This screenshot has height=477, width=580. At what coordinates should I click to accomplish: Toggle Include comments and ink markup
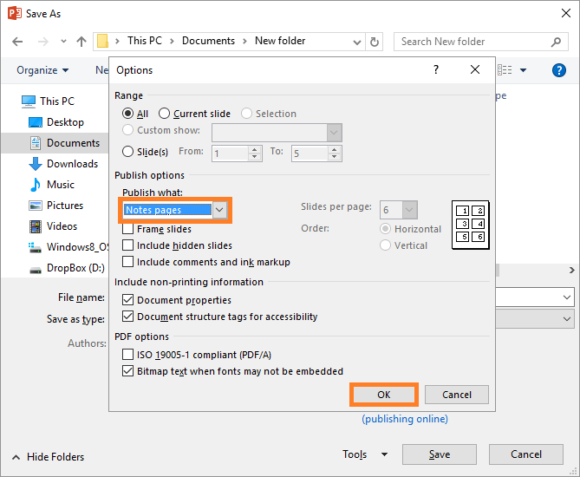coord(128,262)
